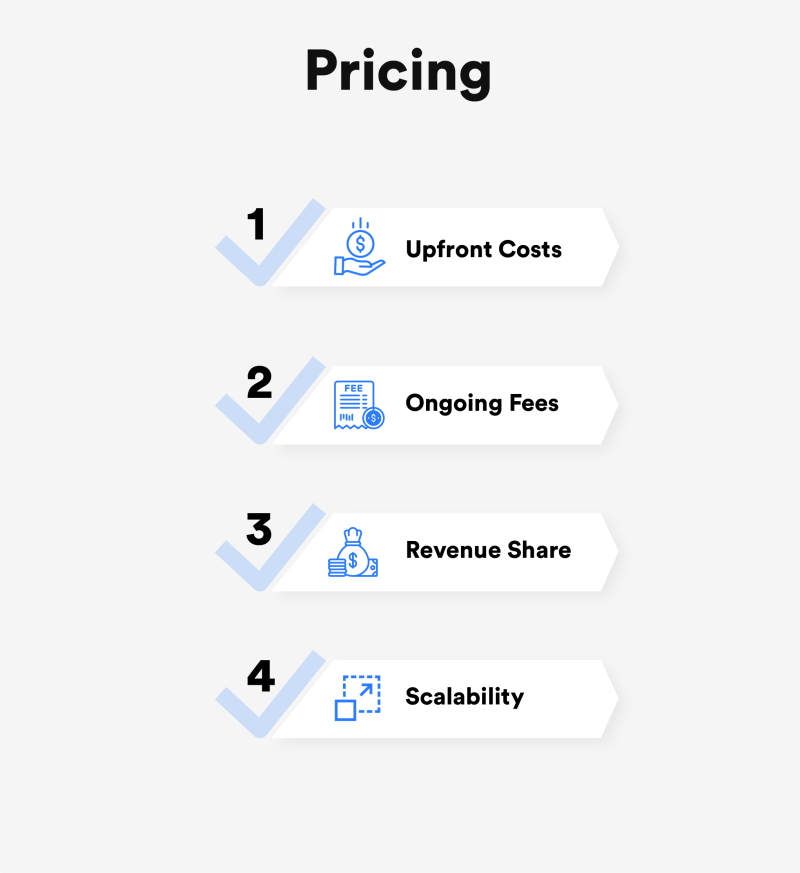Image resolution: width=800 pixels, height=873 pixels.
Task: Open the Scalability item
Action: tap(464, 697)
